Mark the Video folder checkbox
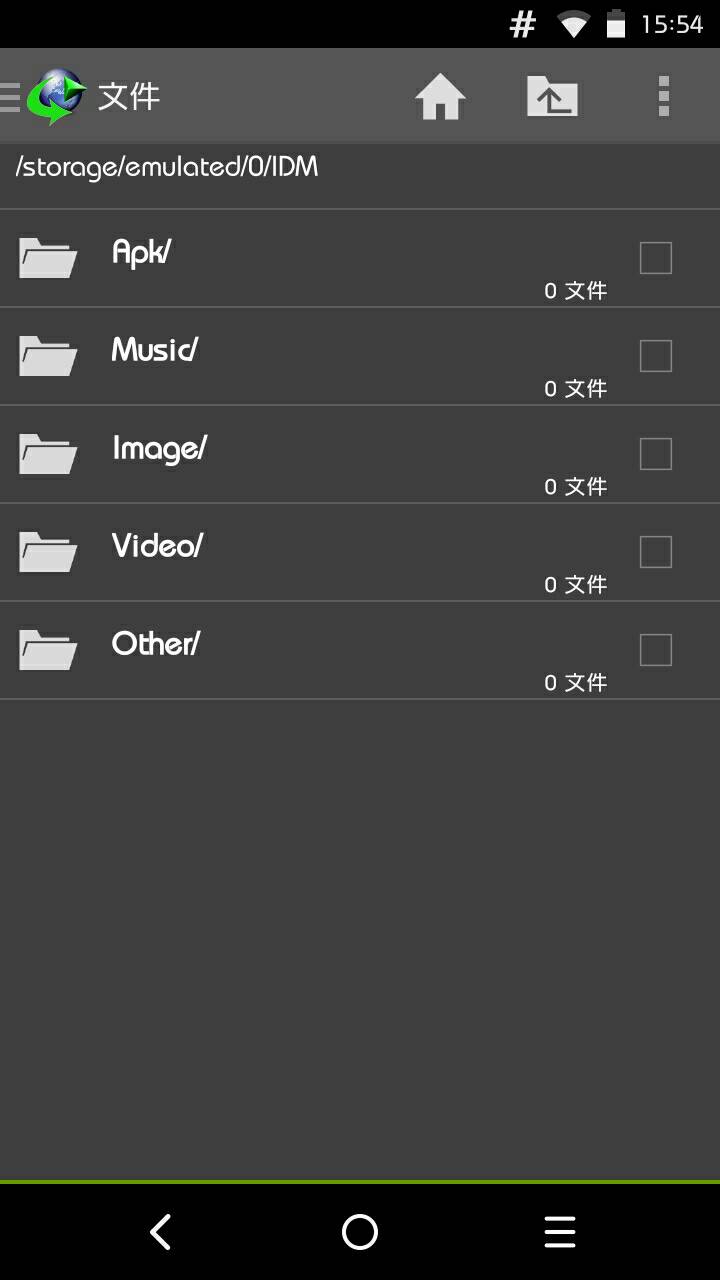This screenshot has width=720, height=1280. (x=655, y=552)
